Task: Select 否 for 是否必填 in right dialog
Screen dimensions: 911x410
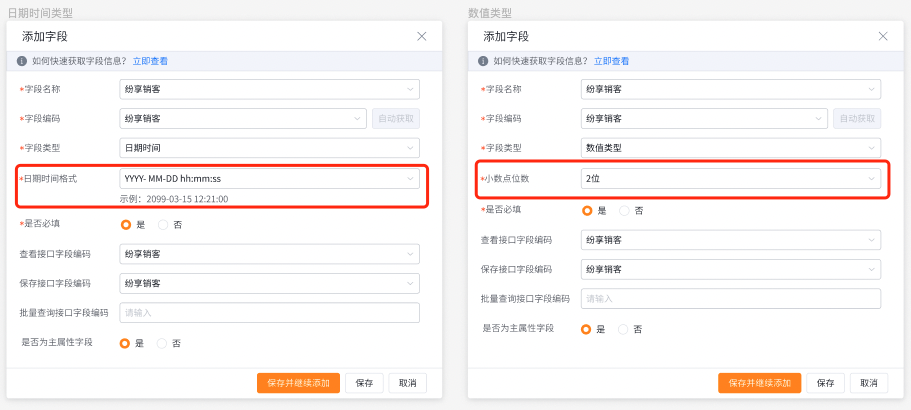Action: click(x=624, y=211)
